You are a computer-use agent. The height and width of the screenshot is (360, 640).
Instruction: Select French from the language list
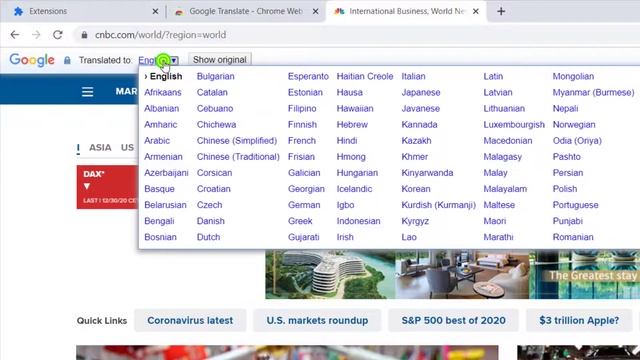click(302, 140)
